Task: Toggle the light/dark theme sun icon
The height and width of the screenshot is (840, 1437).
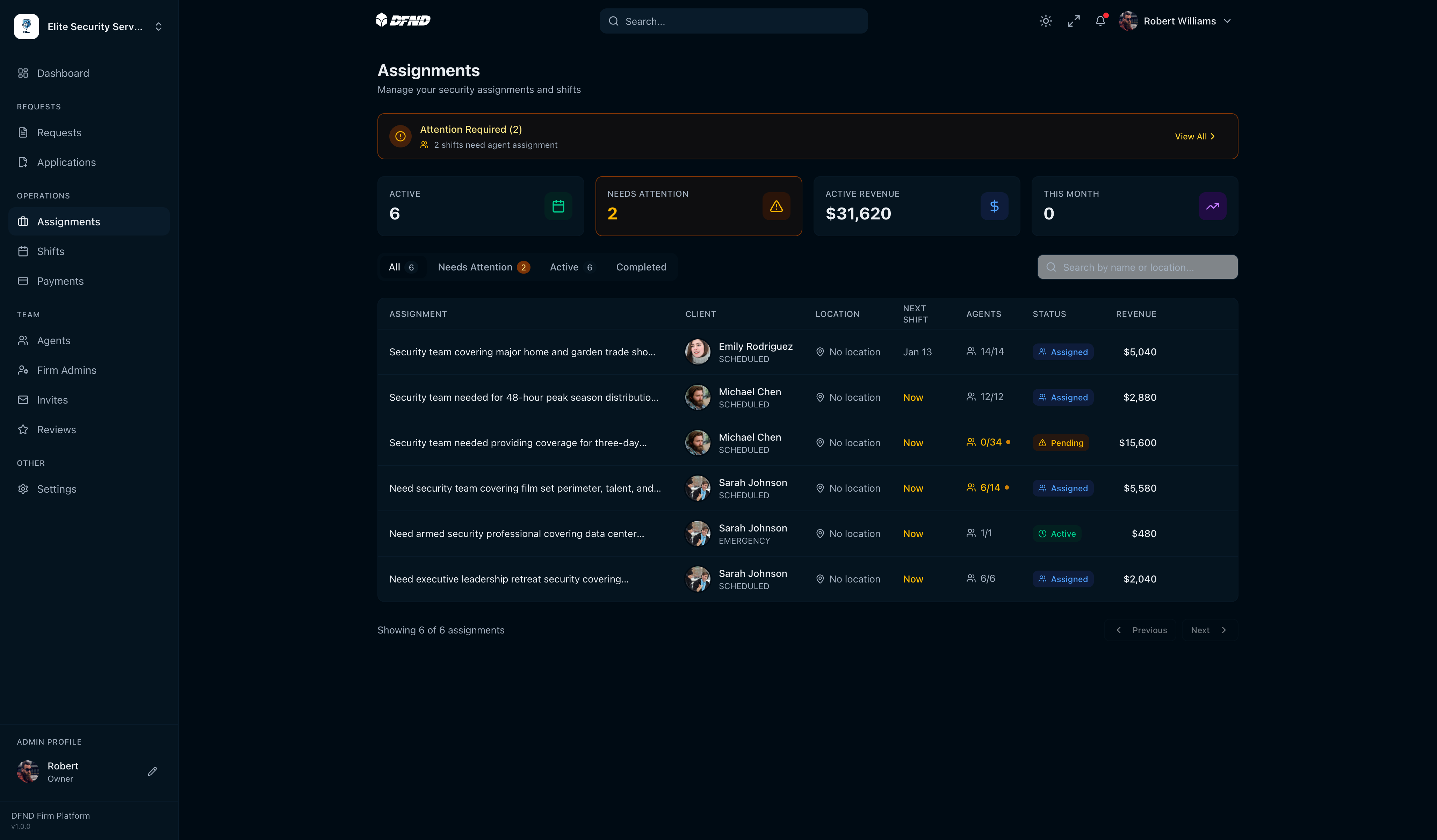Action: point(1045,21)
